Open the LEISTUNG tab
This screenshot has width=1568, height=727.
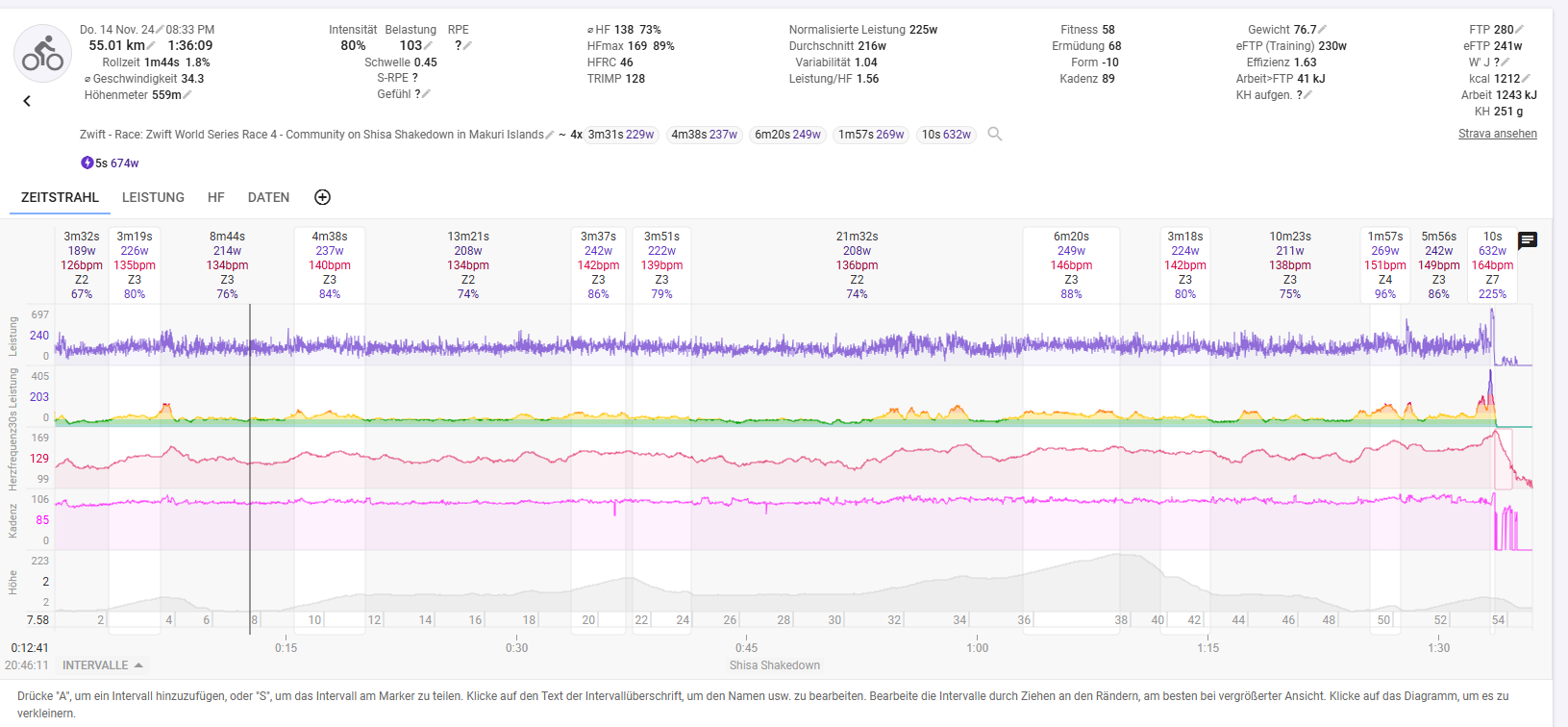153,197
